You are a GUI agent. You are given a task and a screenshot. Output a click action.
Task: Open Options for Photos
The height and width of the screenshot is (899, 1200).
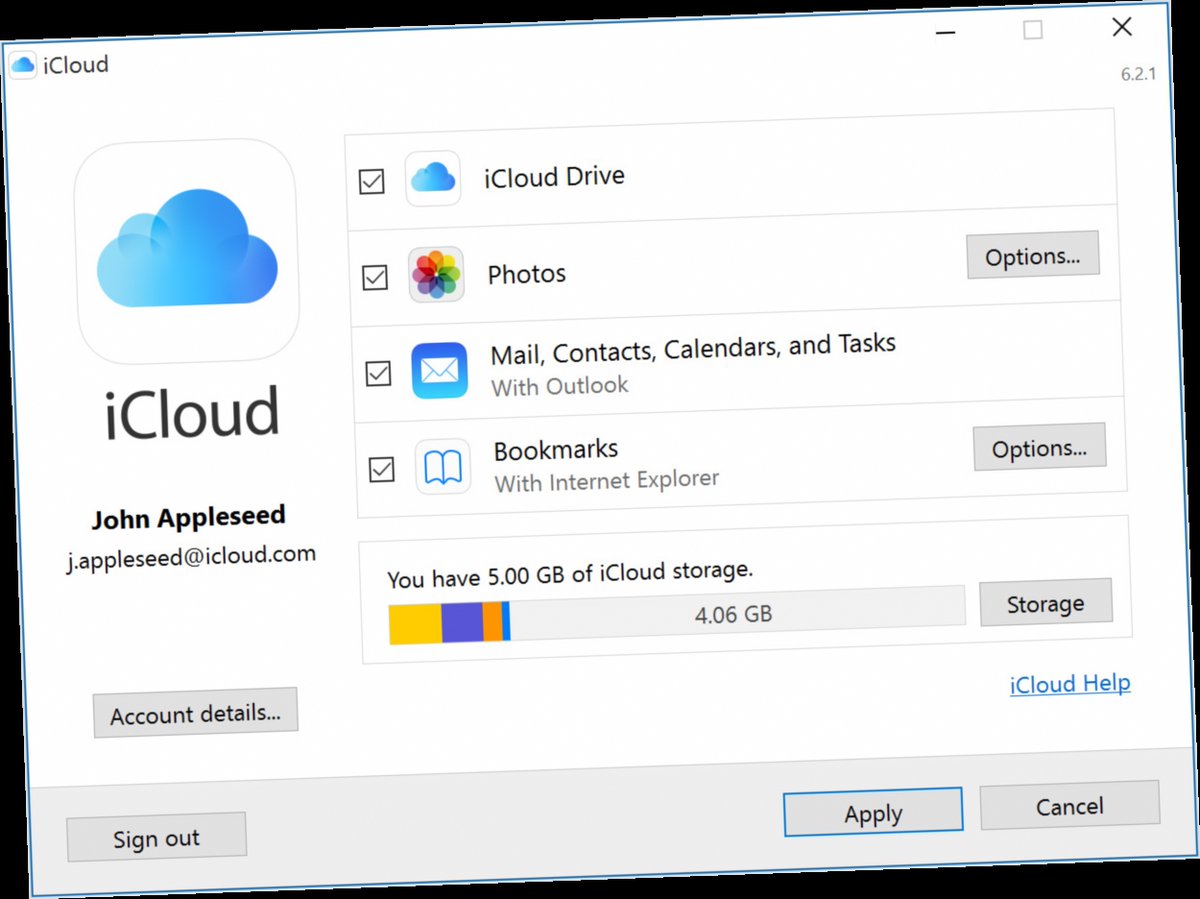coord(1033,255)
